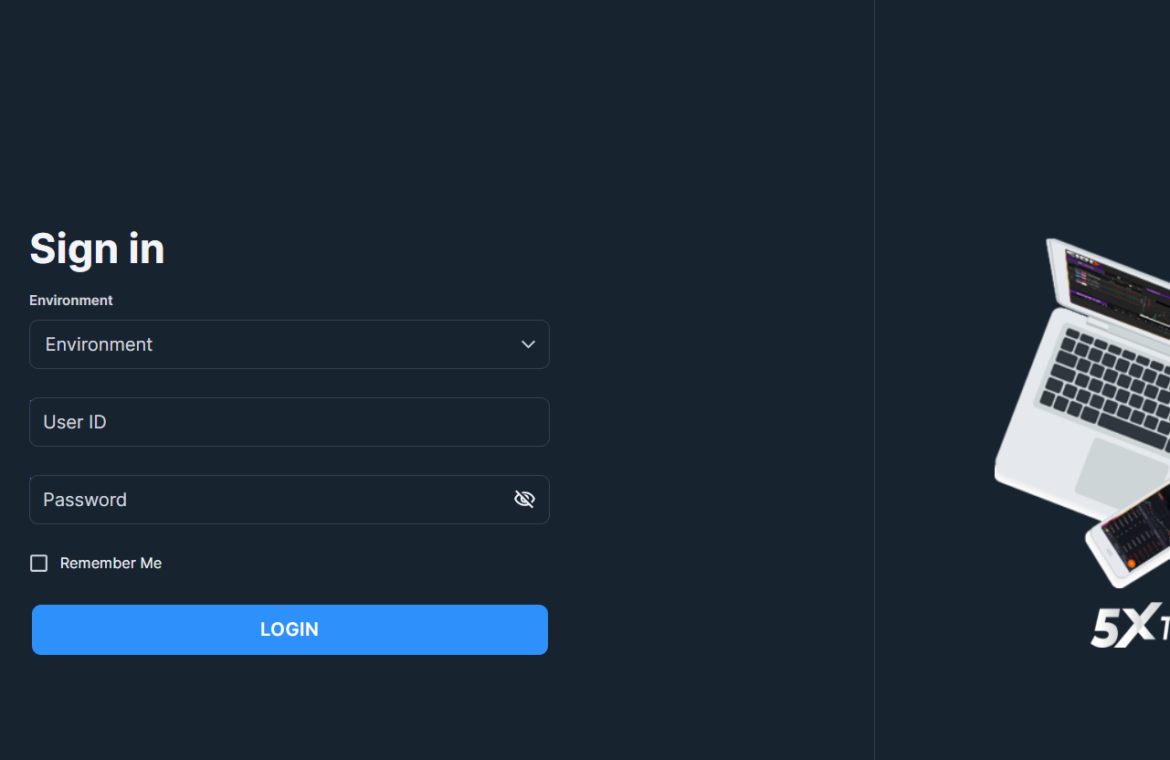Click the 'Remember Me' label text
Viewport: 1170px width, 760px height.
(x=110, y=563)
